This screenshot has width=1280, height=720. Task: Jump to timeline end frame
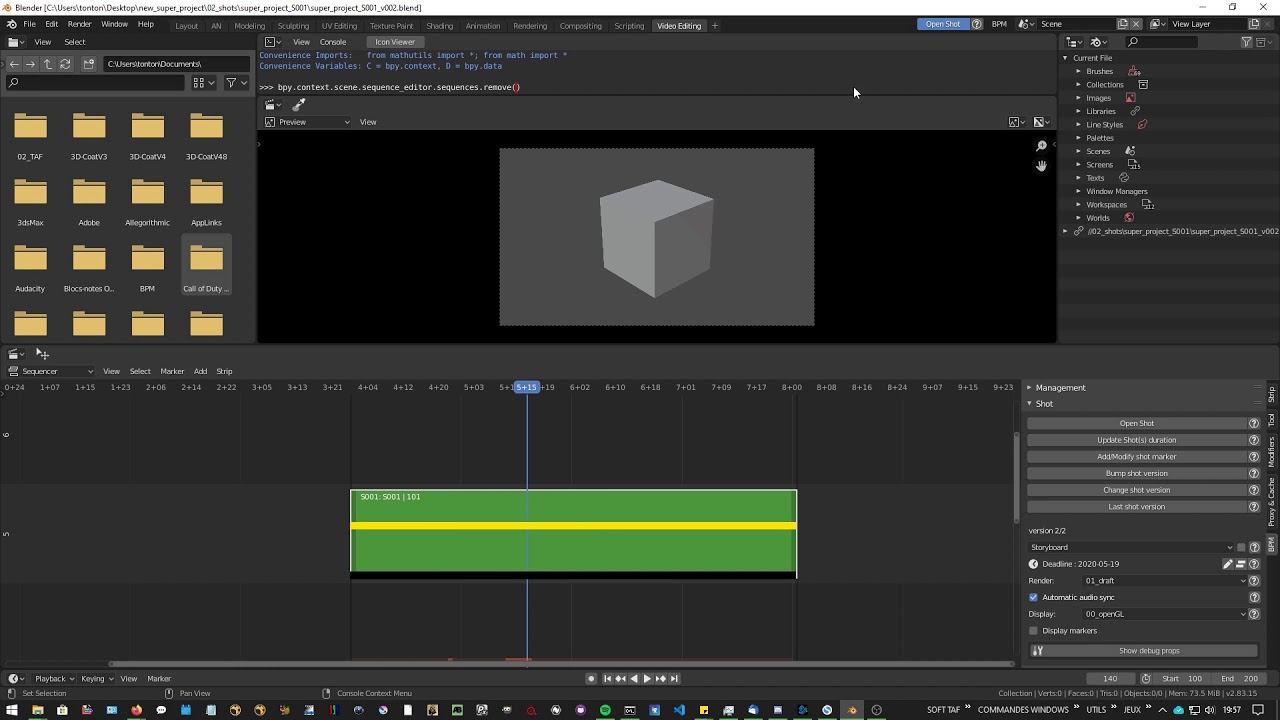(673, 679)
